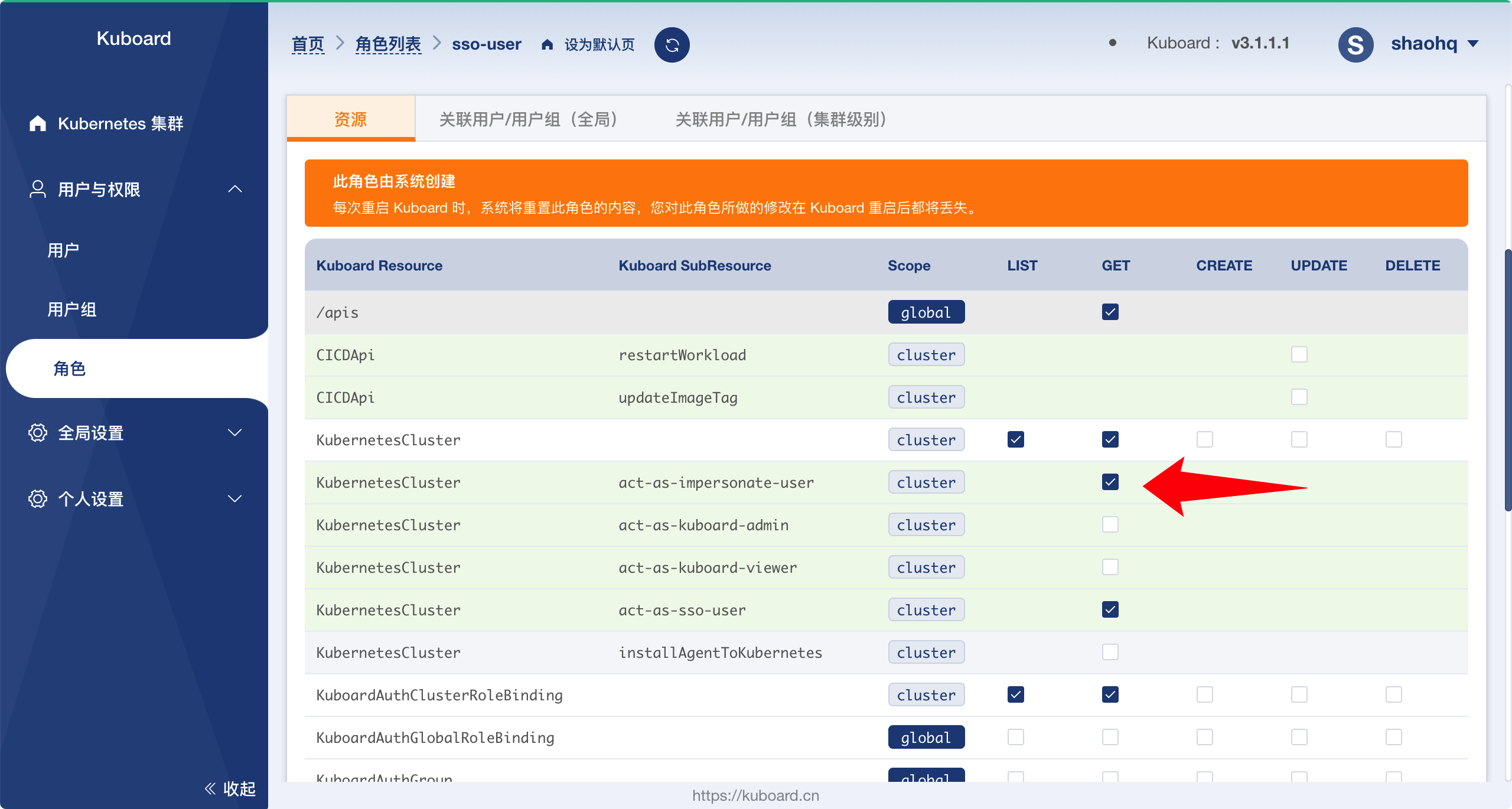This screenshot has height=809, width=1512.
Task: Click the DELETE column header
Action: coord(1413,266)
